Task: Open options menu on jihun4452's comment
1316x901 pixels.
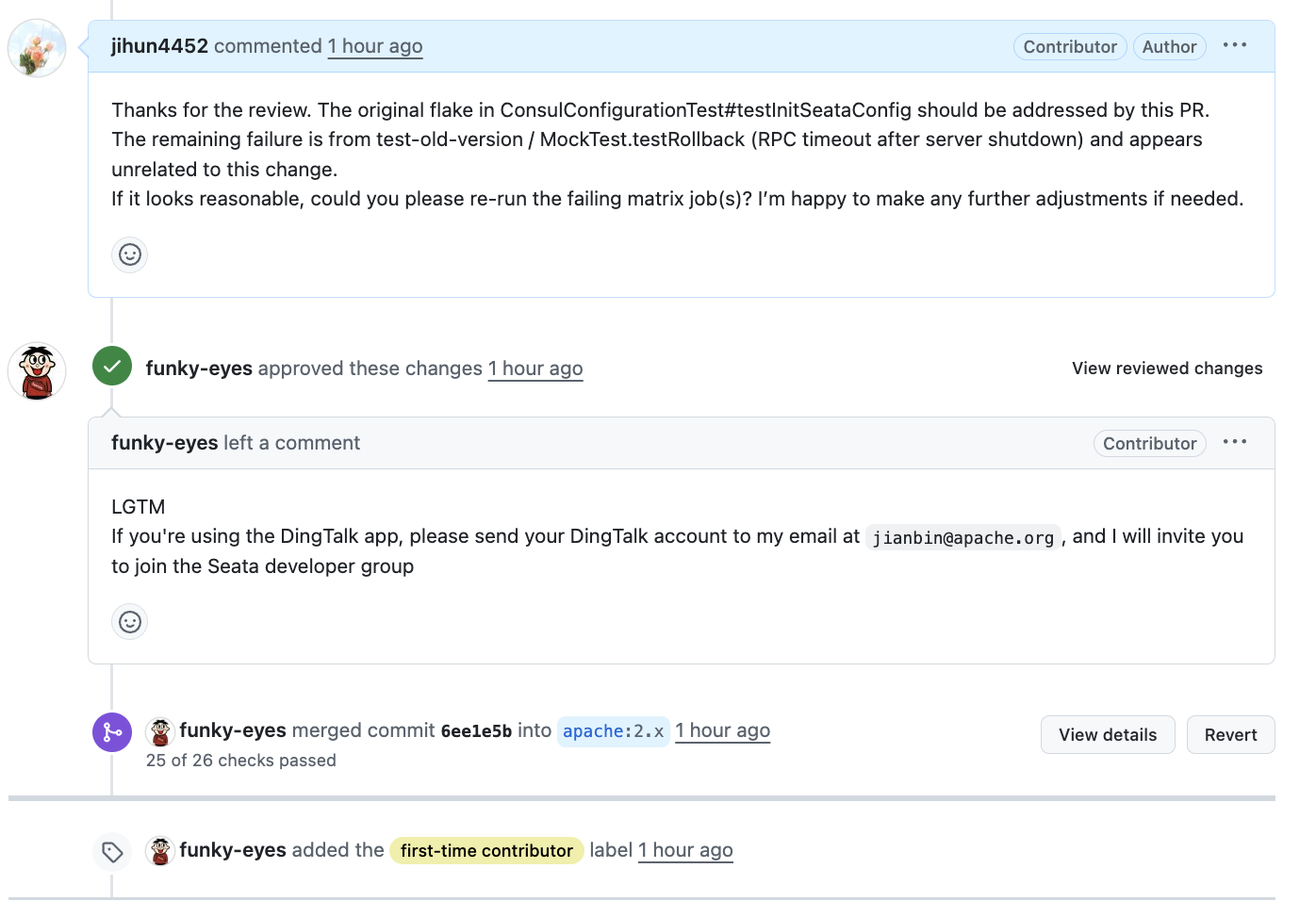Action: click(x=1234, y=45)
